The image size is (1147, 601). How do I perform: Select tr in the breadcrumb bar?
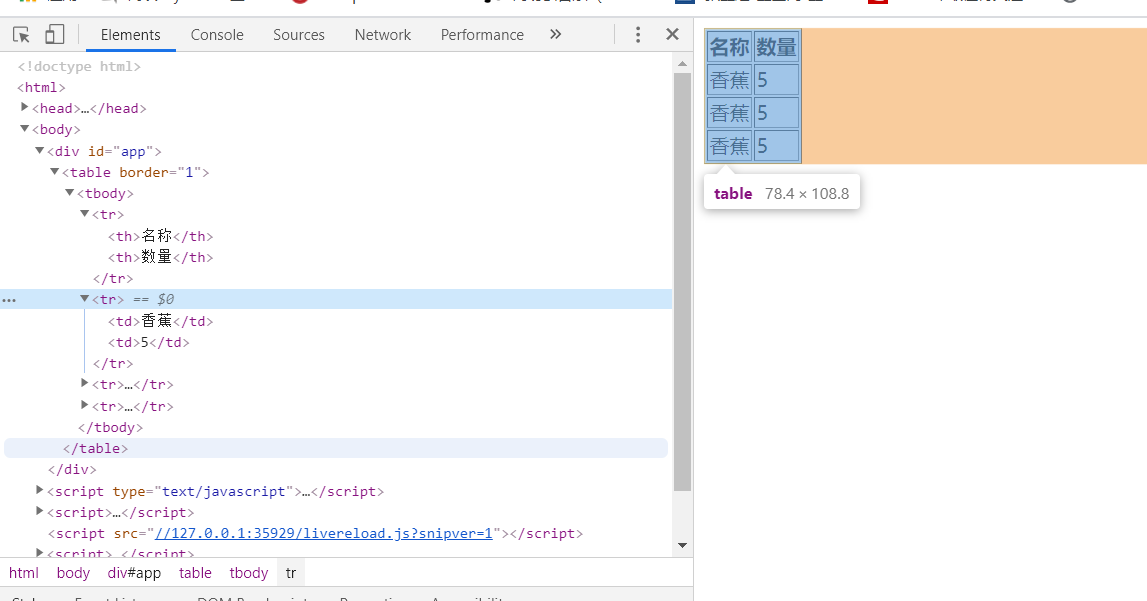pos(291,573)
